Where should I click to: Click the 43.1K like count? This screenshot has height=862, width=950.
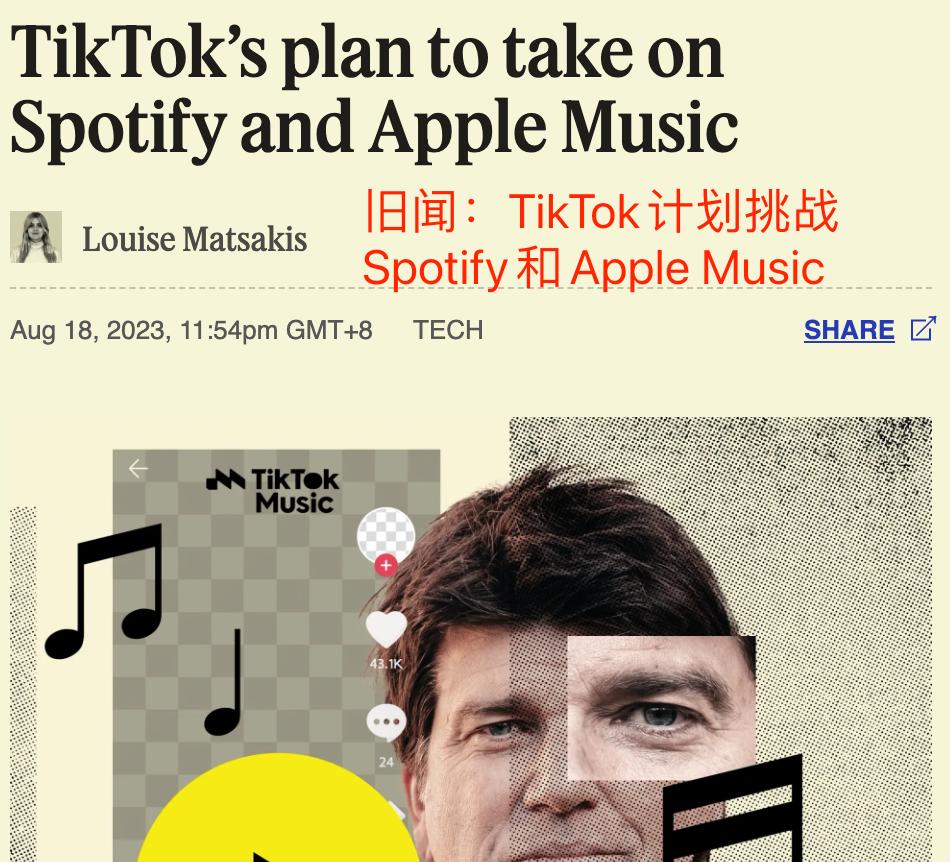pos(386,664)
